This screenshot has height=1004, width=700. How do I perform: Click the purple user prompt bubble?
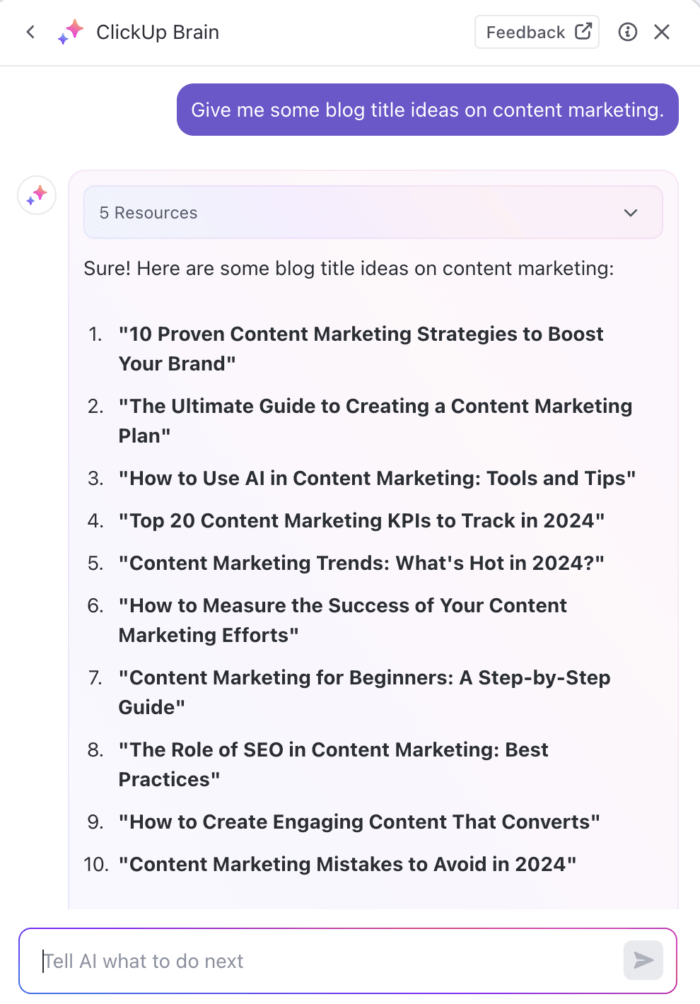click(x=427, y=110)
